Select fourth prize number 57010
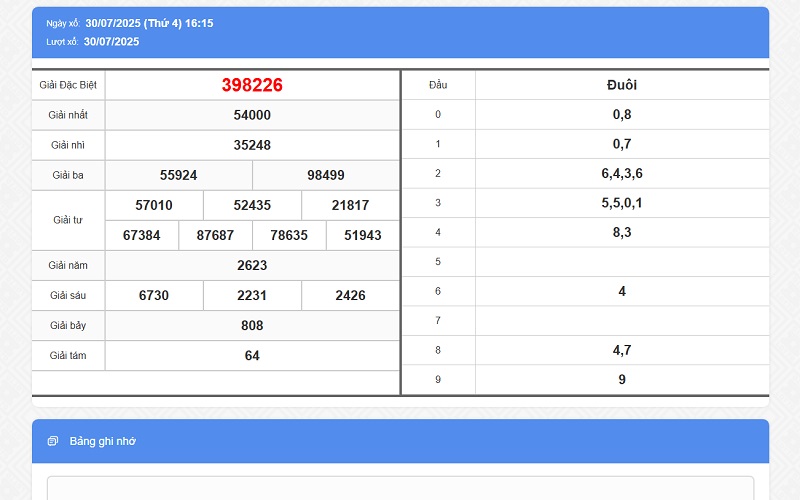 coord(154,205)
